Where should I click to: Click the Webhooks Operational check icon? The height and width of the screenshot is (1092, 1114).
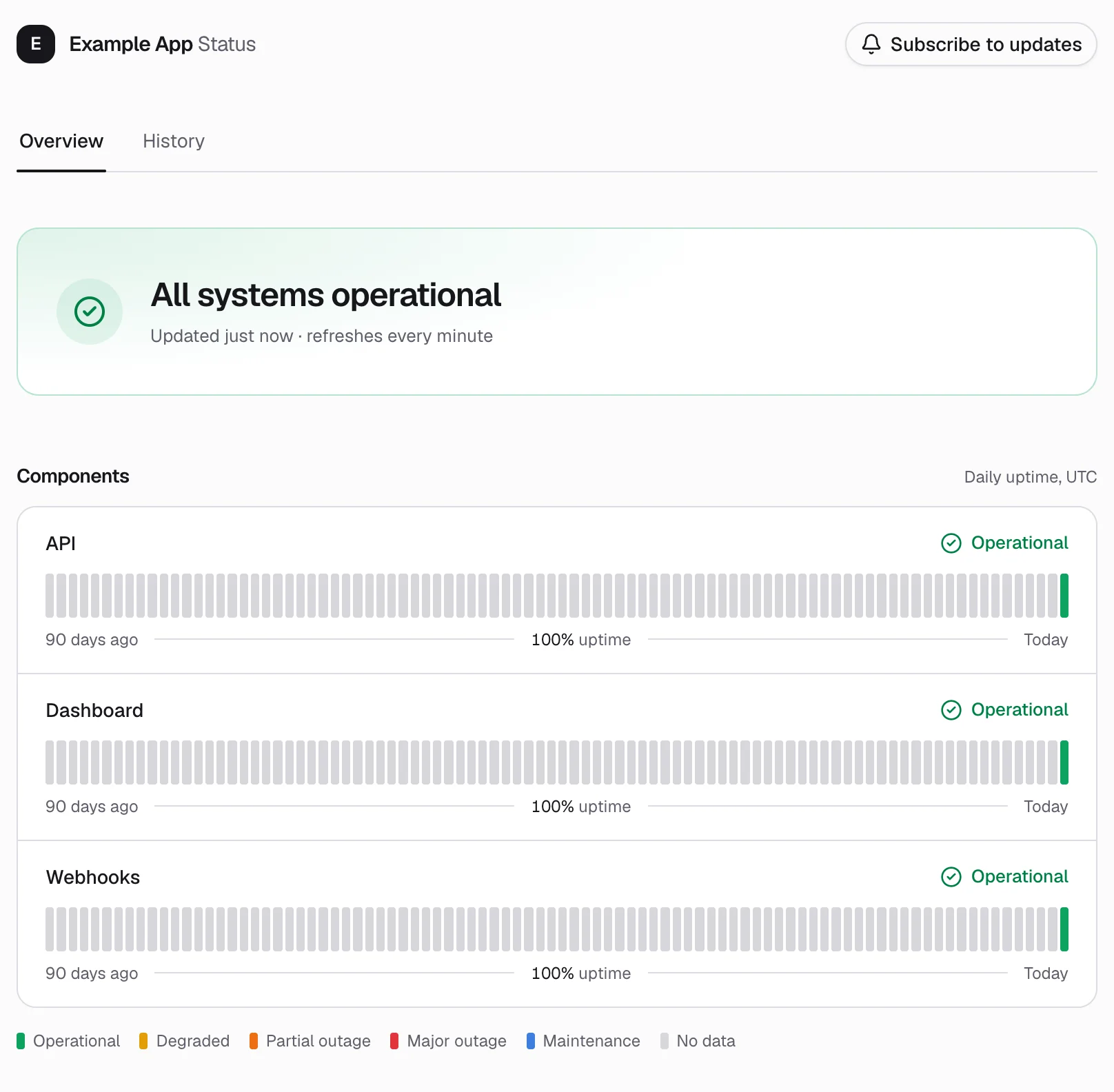click(x=951, y=877)
